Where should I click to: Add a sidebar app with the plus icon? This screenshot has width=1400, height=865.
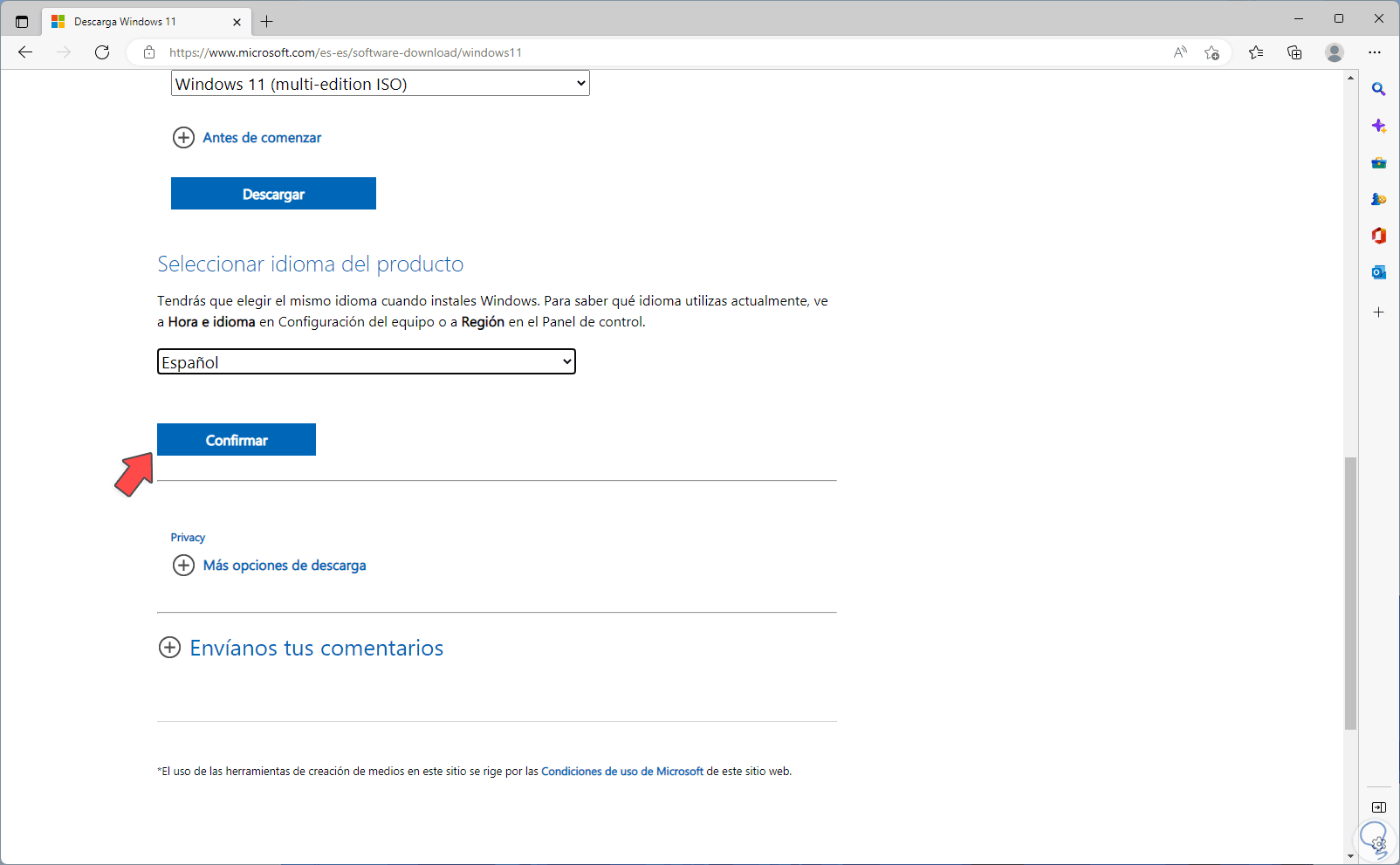1379,312
